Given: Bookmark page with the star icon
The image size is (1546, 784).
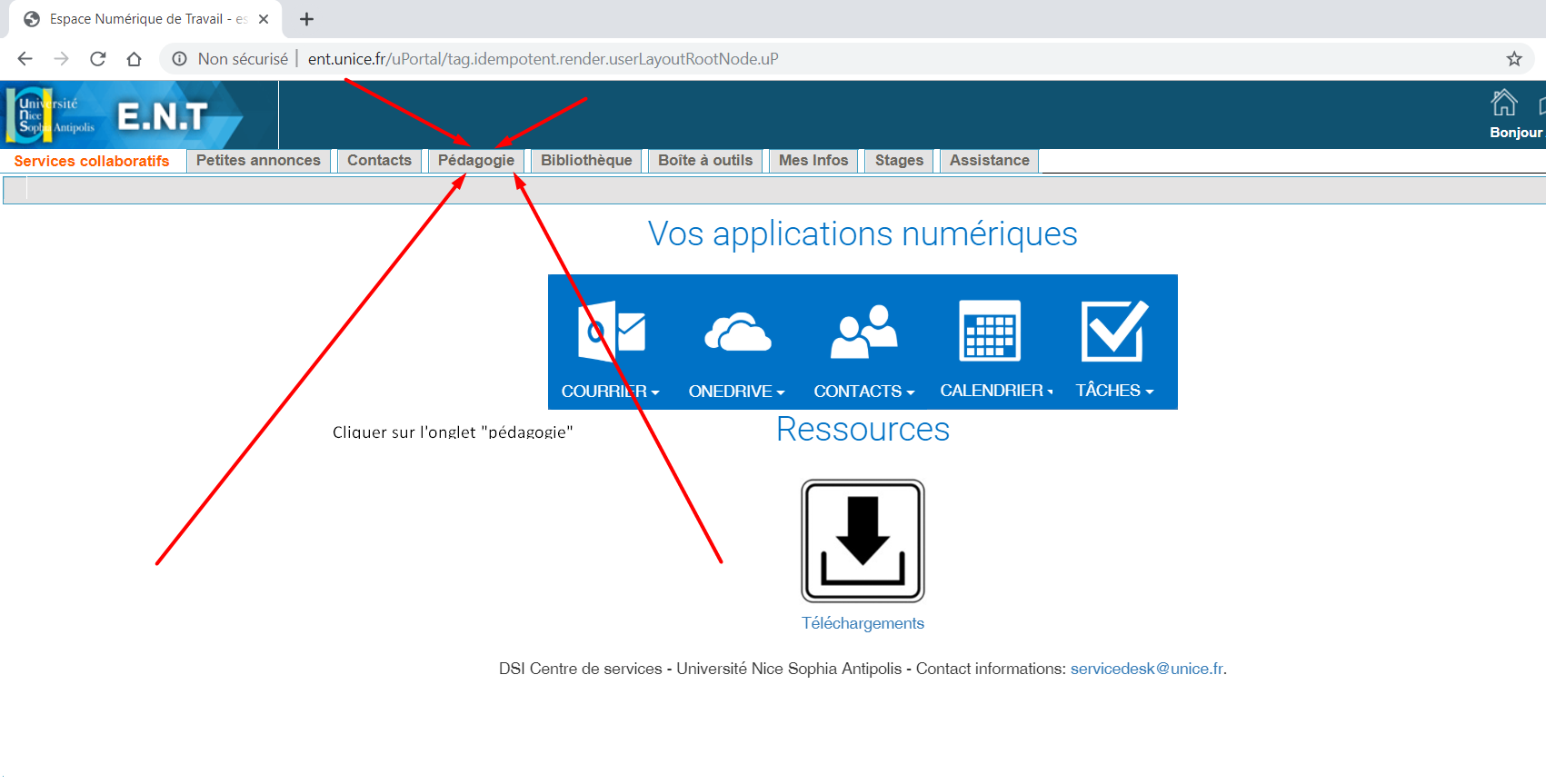Looking at the screenshot, I should tap(1514, 59).
